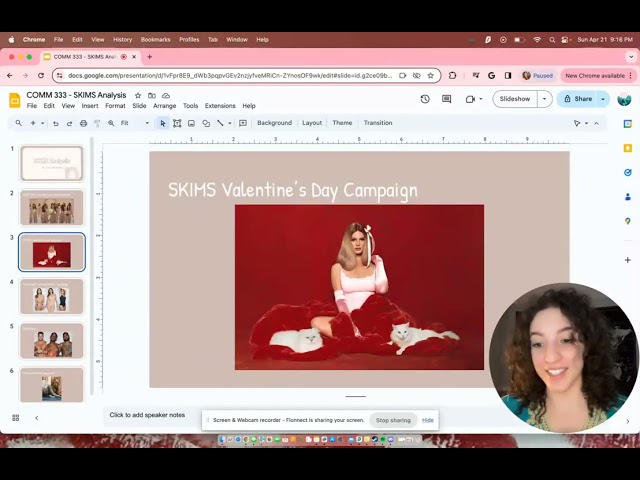Click the Stop sharing button
The image size is (640, 480).
coord(393,420)
